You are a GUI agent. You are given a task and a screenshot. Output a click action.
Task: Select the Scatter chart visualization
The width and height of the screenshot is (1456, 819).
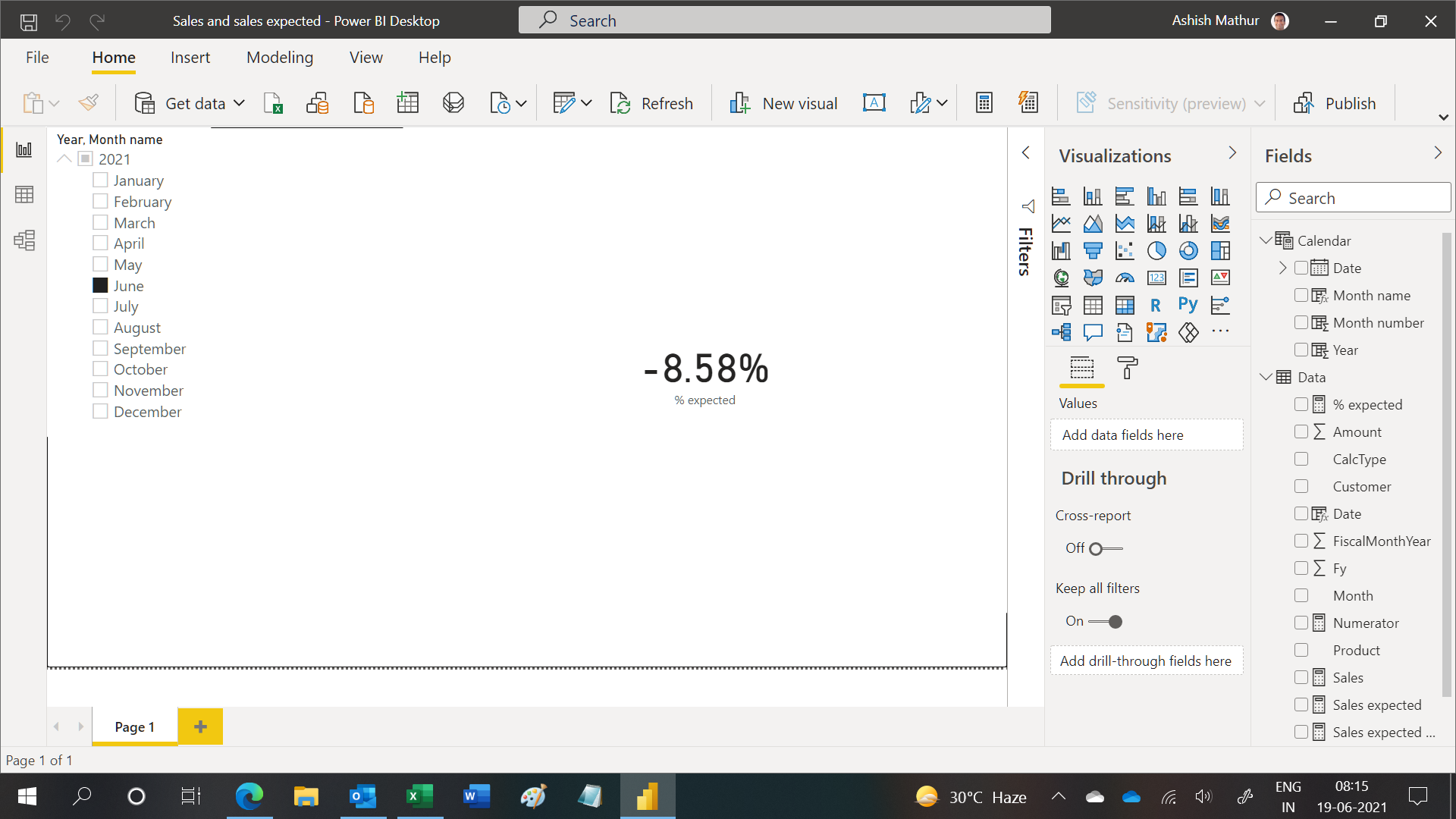1125,250
